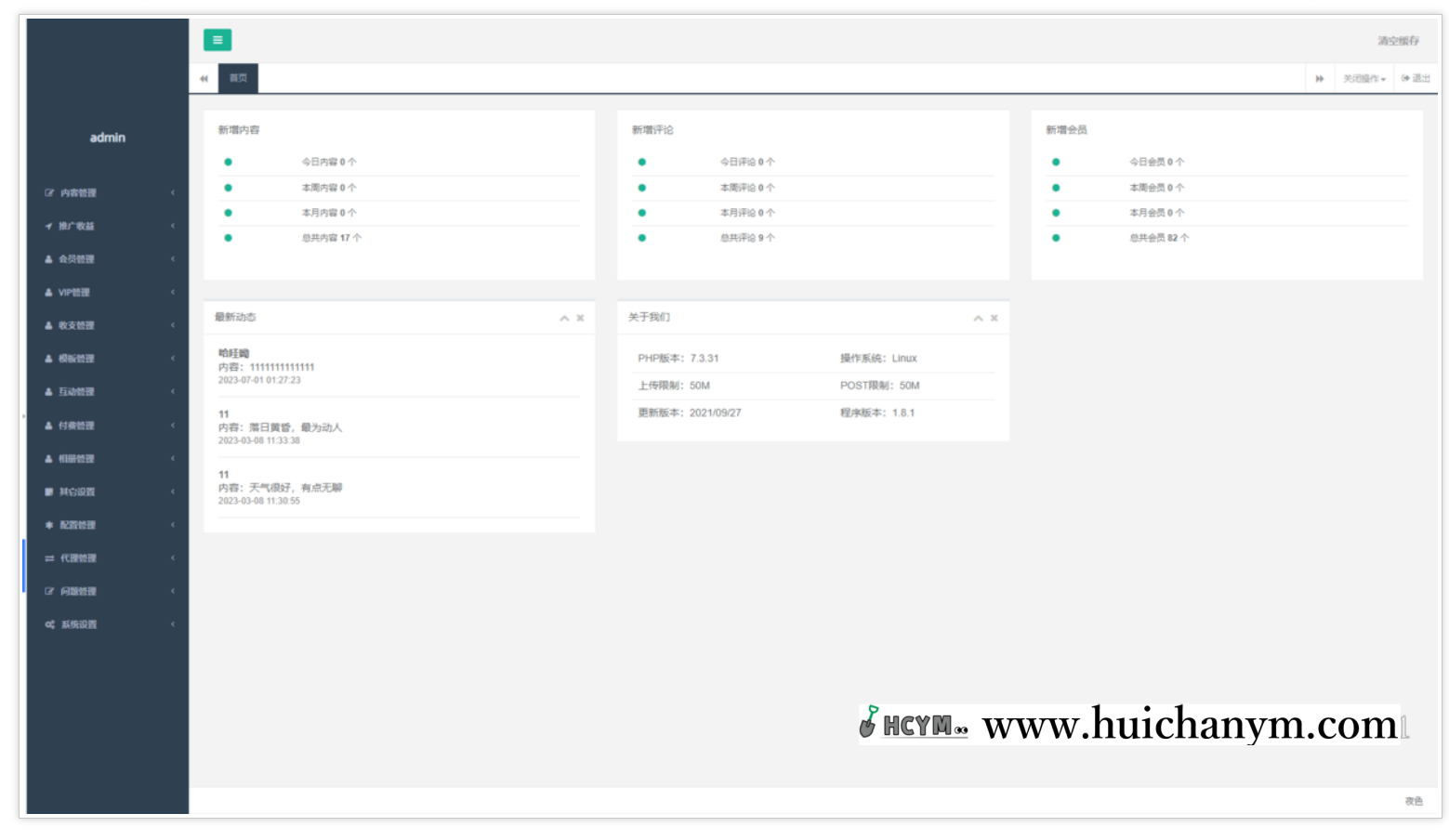This screenshot has width=1449, height=840.
Task: Click the 代理管理 exchange arrows icon
Action: pos(49,559)
